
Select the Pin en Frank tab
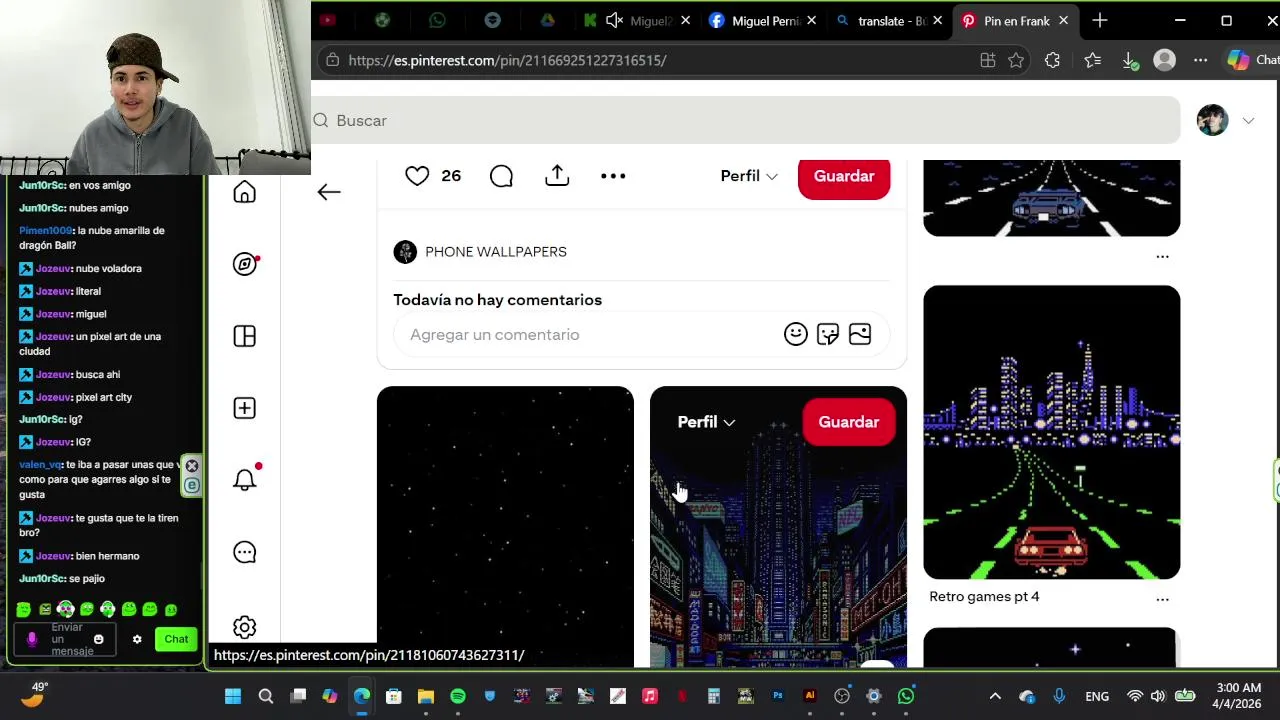(x=1014, y=20)
